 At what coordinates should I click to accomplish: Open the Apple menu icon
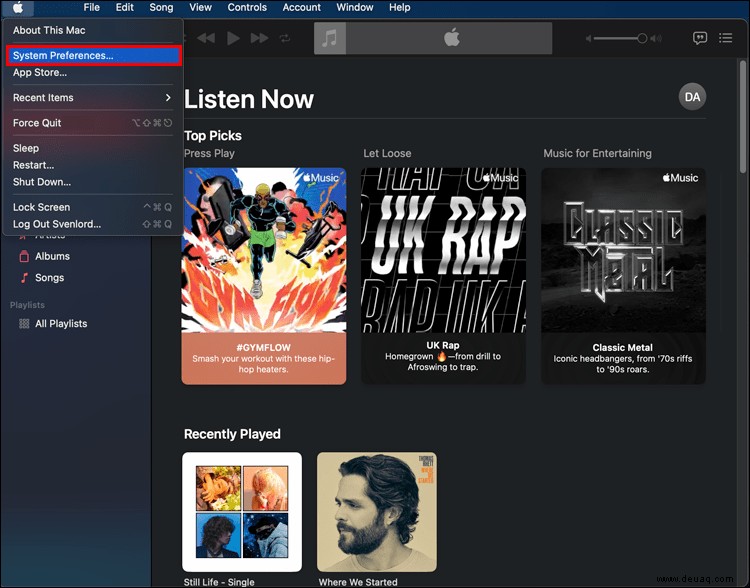click(18, 8)
